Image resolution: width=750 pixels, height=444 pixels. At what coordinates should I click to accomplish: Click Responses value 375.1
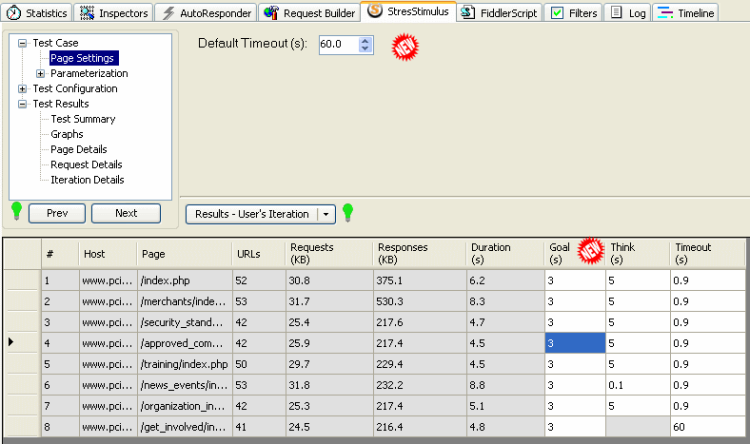pyautogui.click(x=419, y=280)
